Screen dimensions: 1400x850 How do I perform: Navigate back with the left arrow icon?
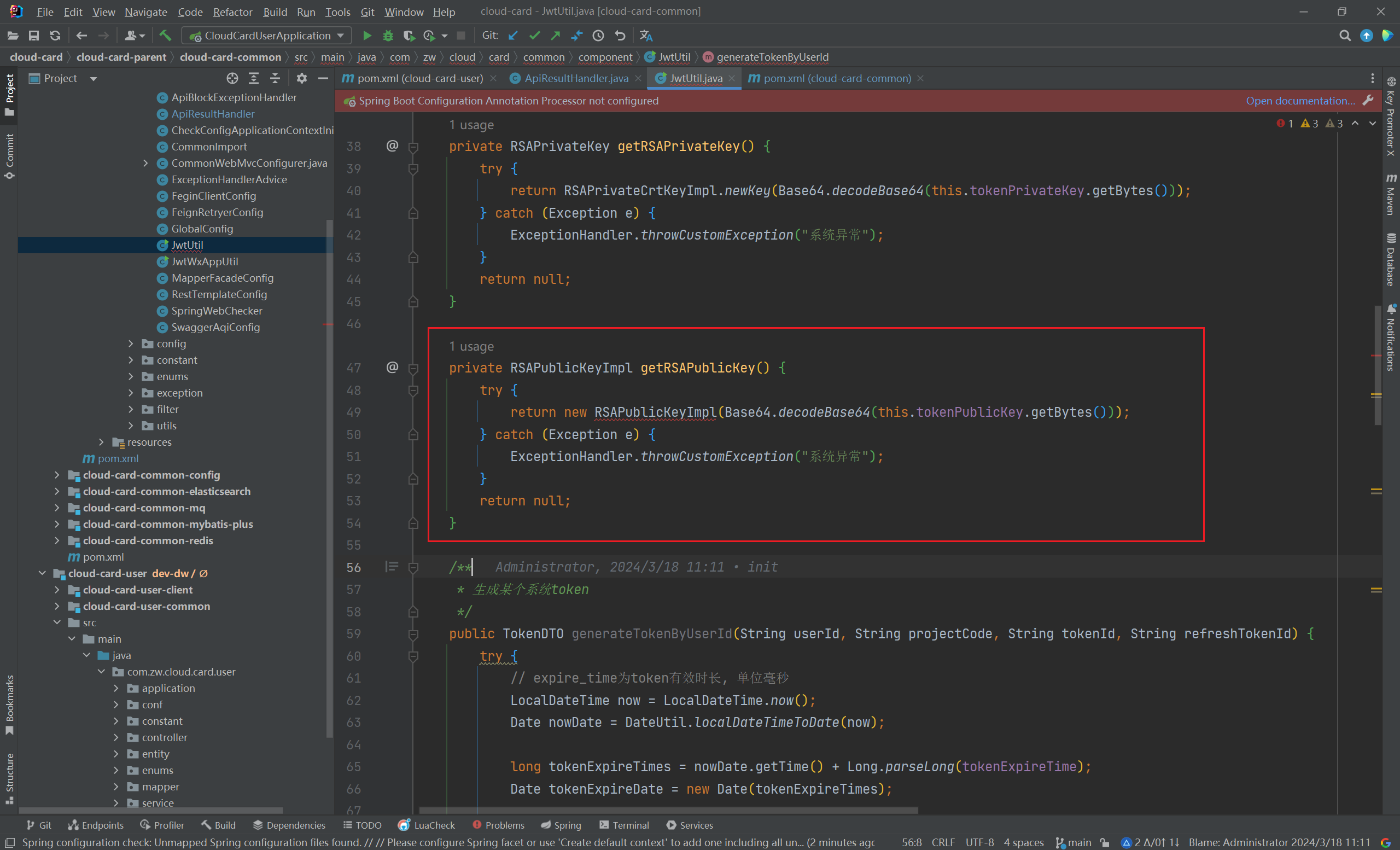click(81, 36)
